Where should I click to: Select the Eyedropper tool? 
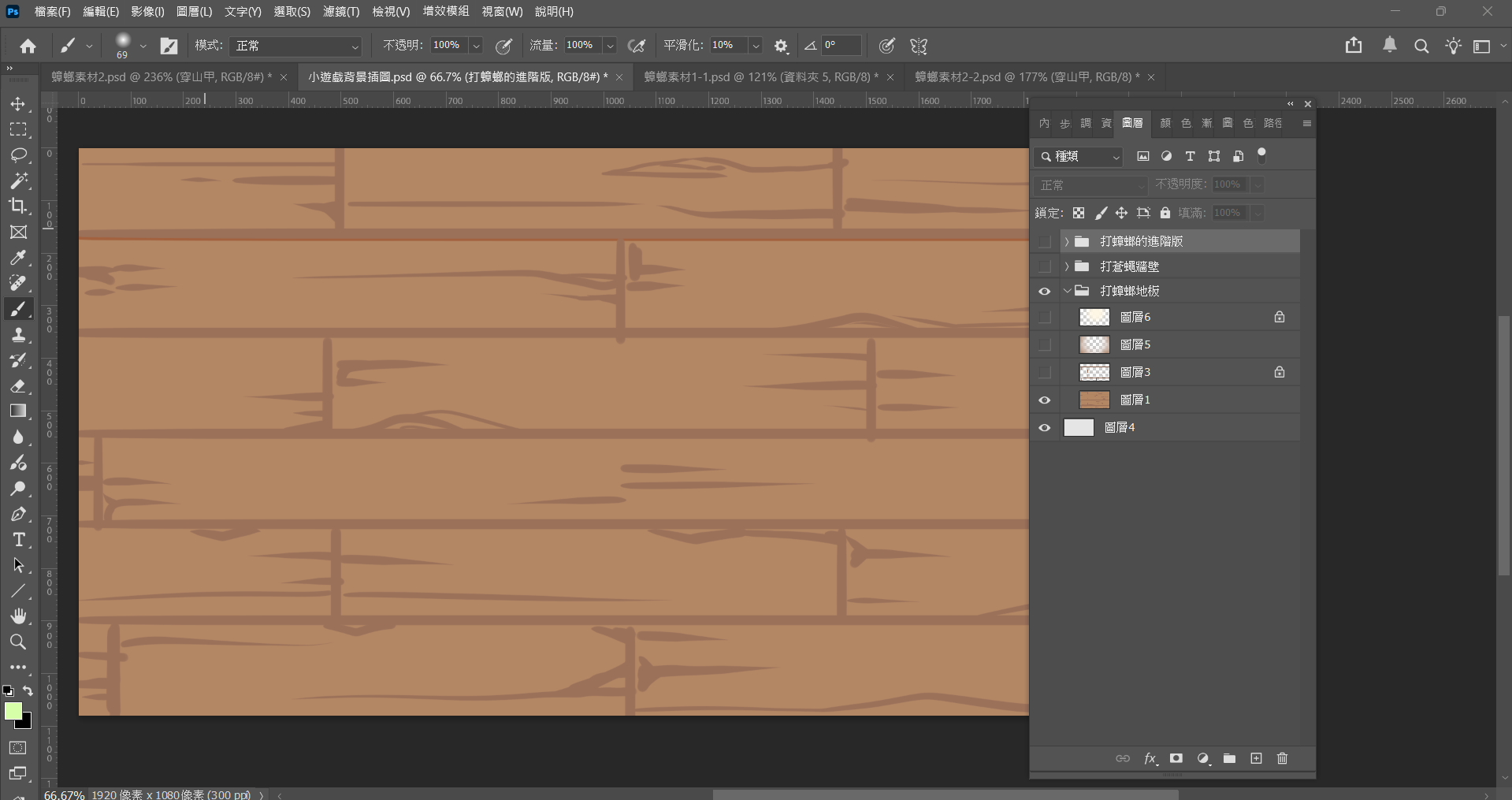tap(18, 258)
